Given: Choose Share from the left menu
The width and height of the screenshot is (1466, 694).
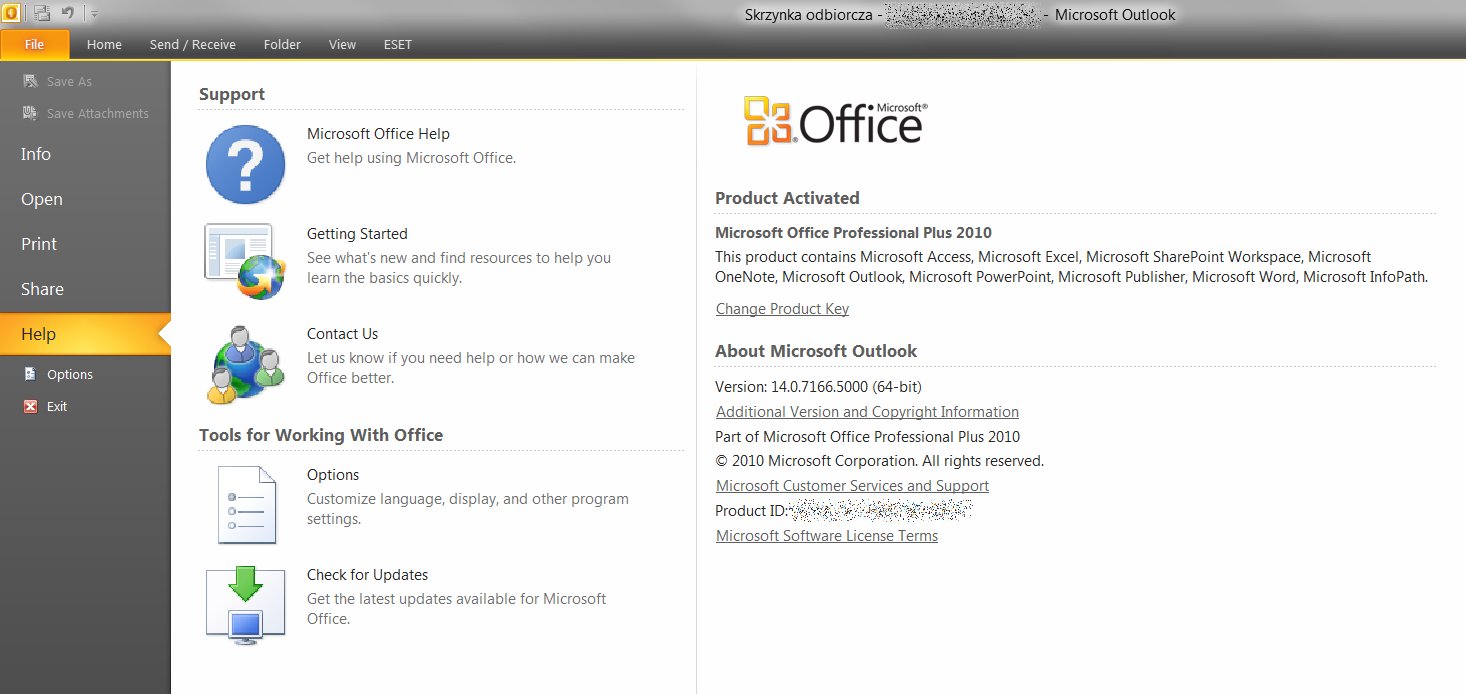Looking at the screenshot, I should 42,289.
